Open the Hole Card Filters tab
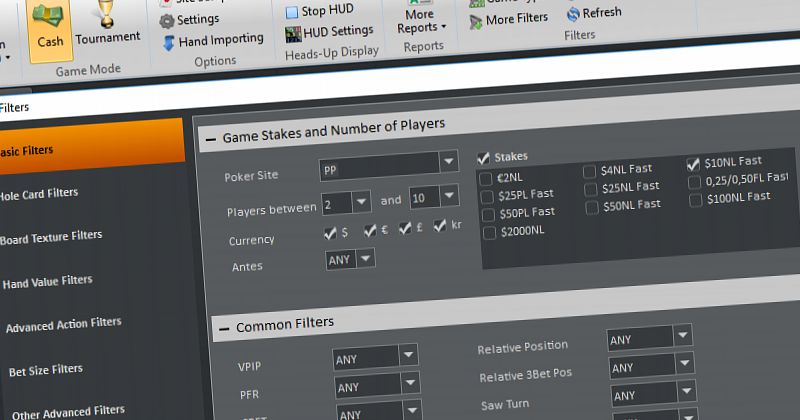 [40, 193]
